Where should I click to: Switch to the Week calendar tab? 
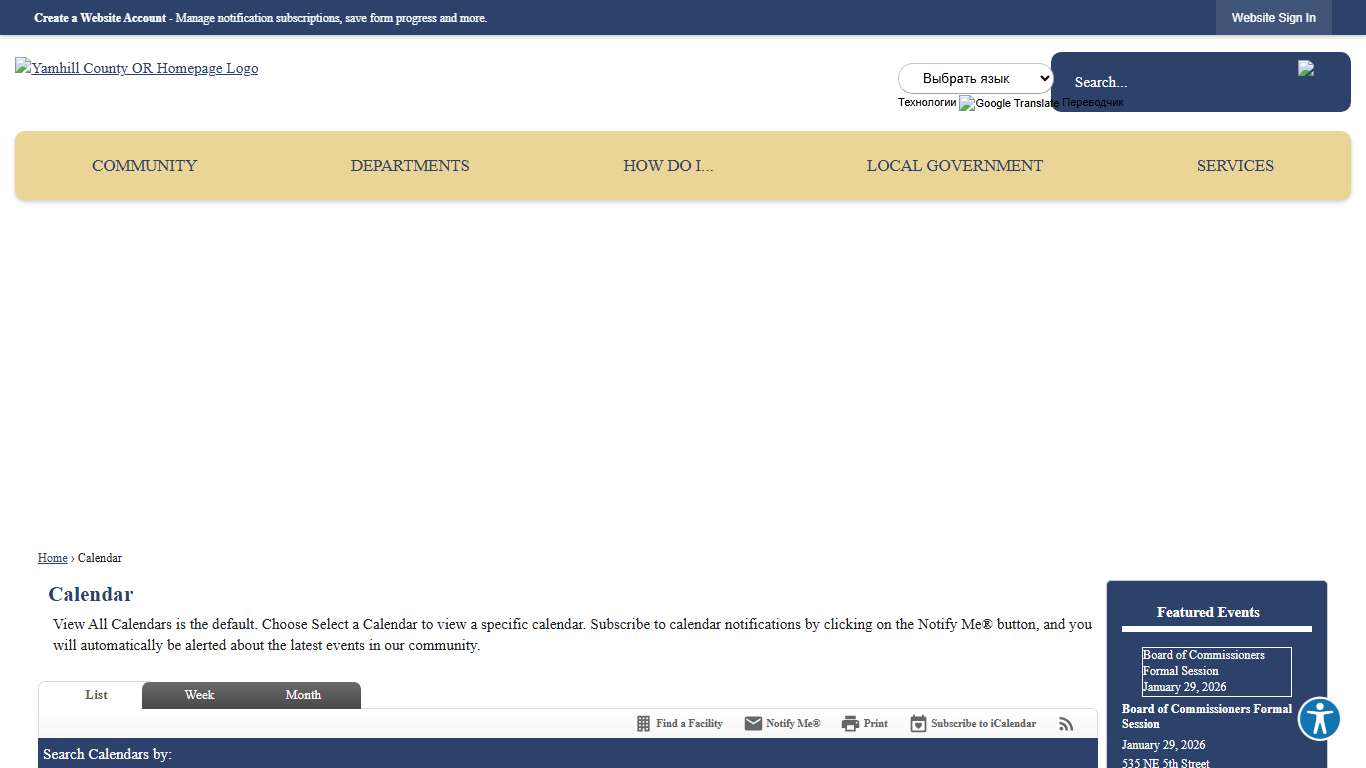(199, 695)
